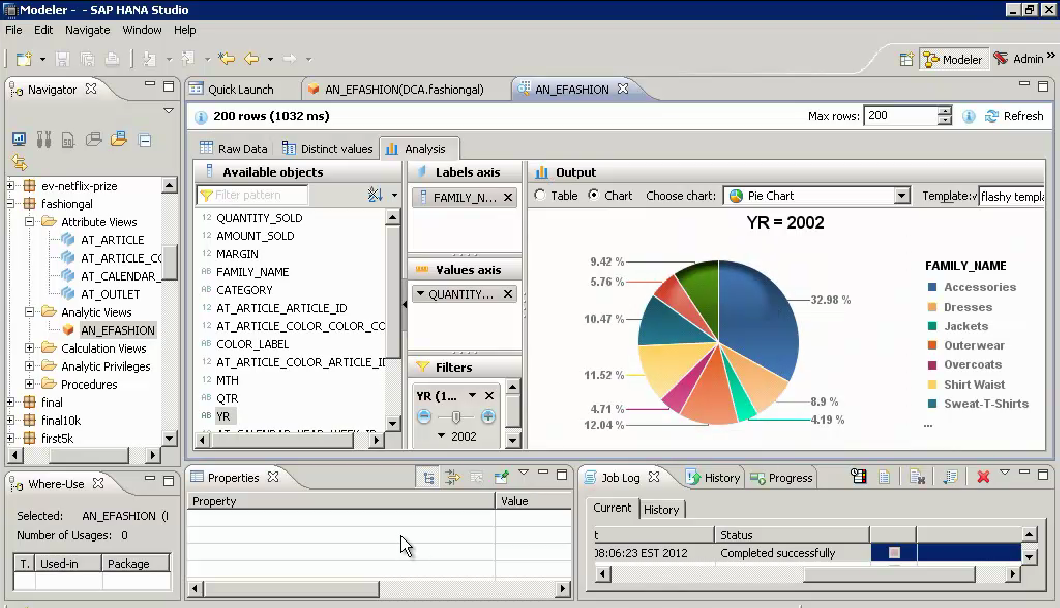
Task: Open the Navigate menu
Action: pyautogui.click(x=87, y=30)
